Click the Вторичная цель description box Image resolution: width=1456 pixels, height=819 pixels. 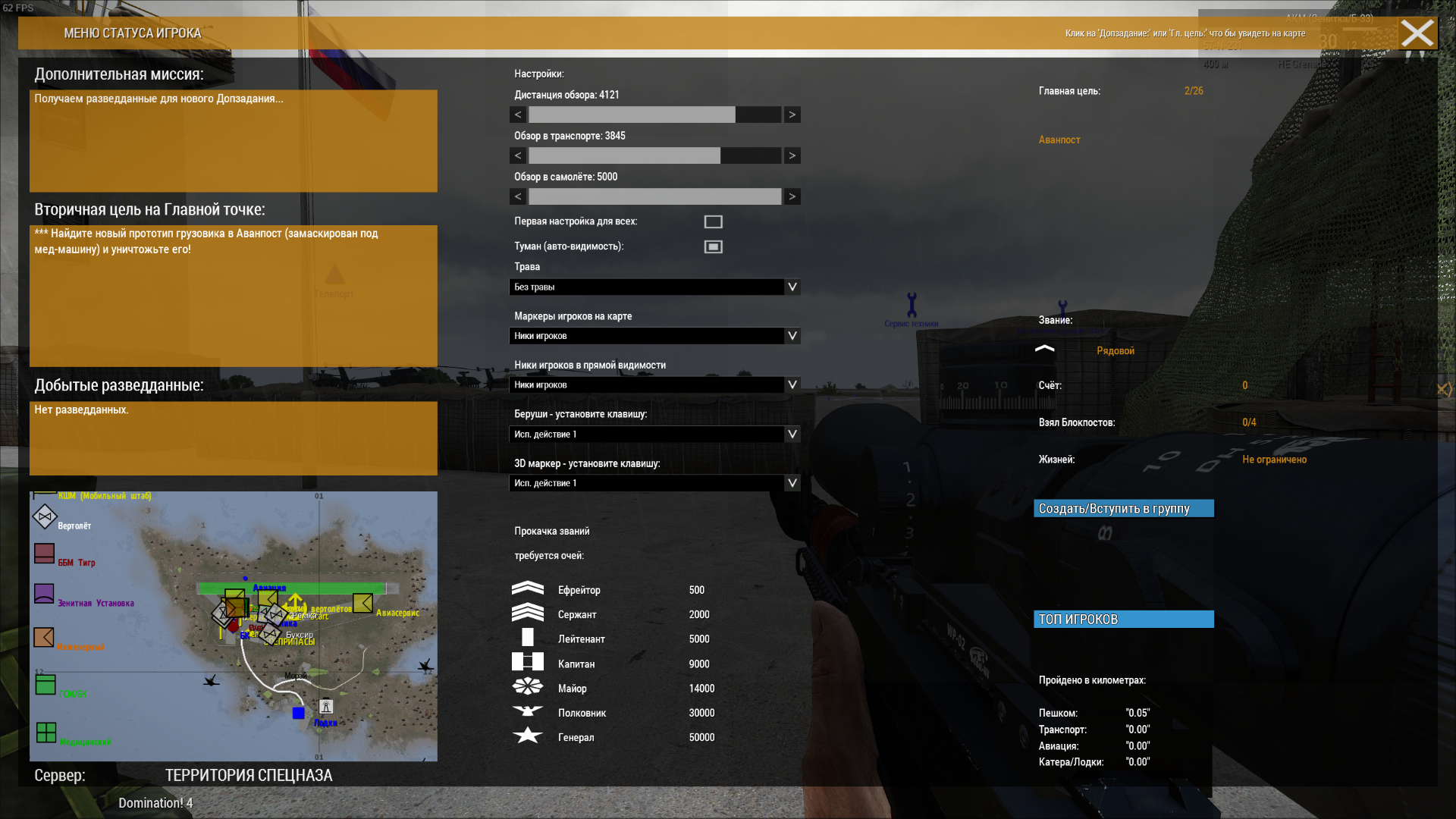[234, 296]
